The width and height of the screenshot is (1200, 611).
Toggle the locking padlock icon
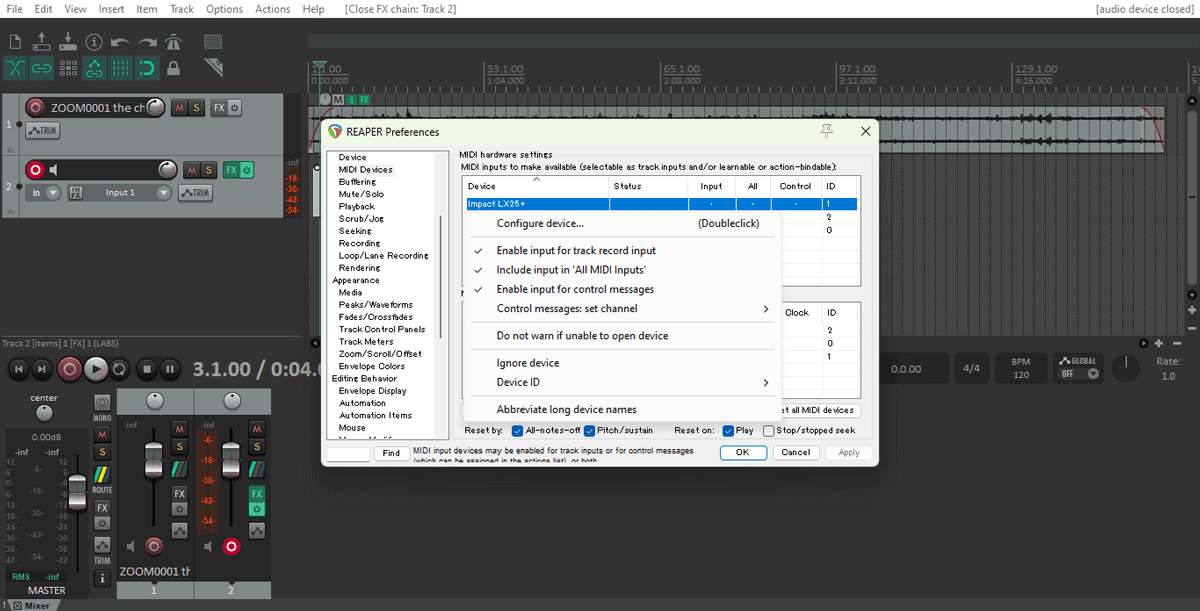pyautogui.click(x=174, y=68)
